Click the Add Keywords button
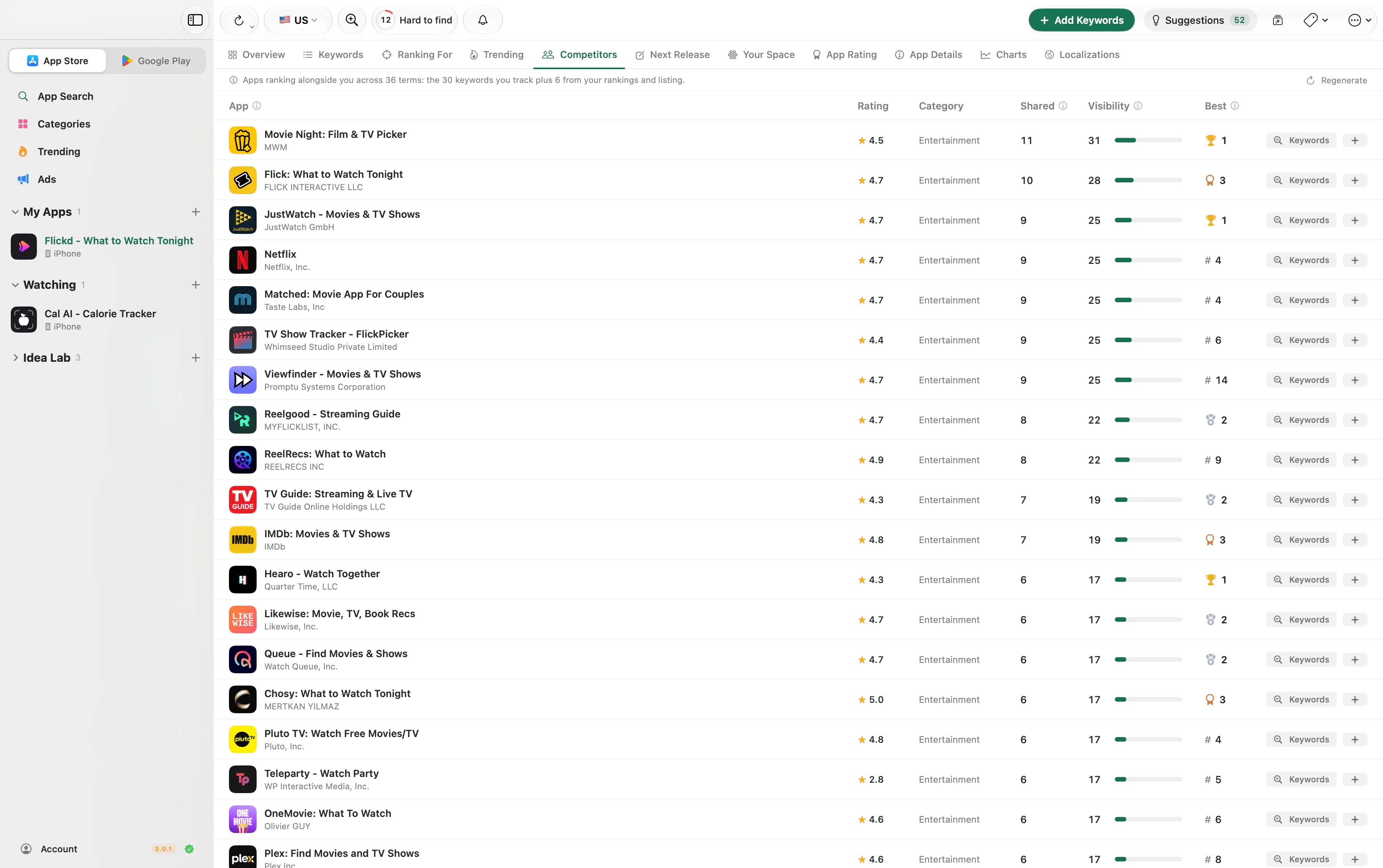 point(1081,20)
